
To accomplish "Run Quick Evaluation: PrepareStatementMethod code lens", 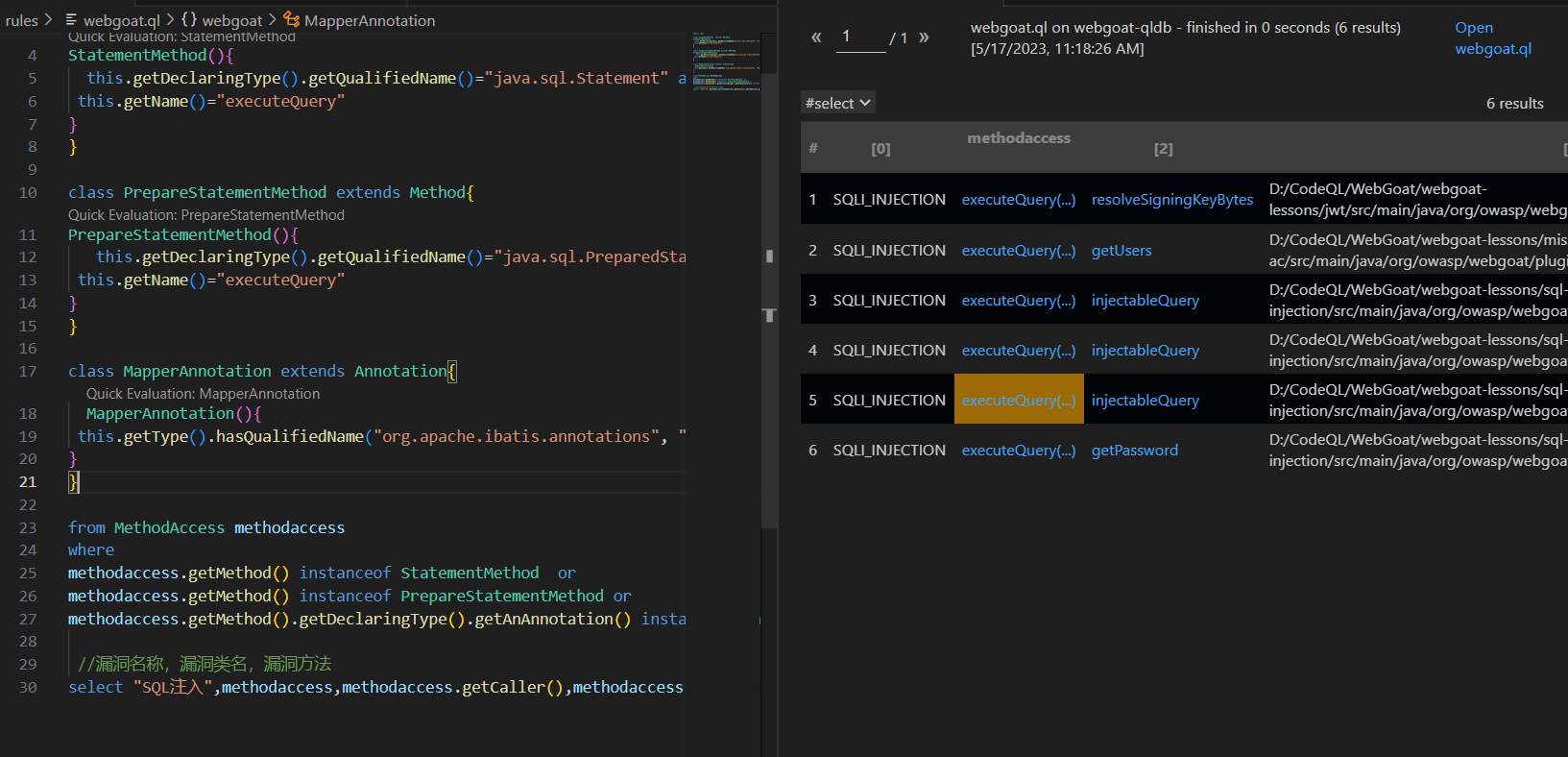I will (205, 215).
